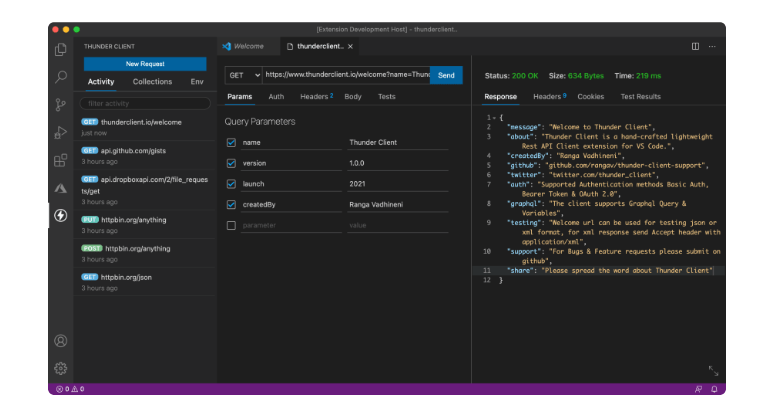Open the POST httpbin.org/anything entry

coord(145,253)
